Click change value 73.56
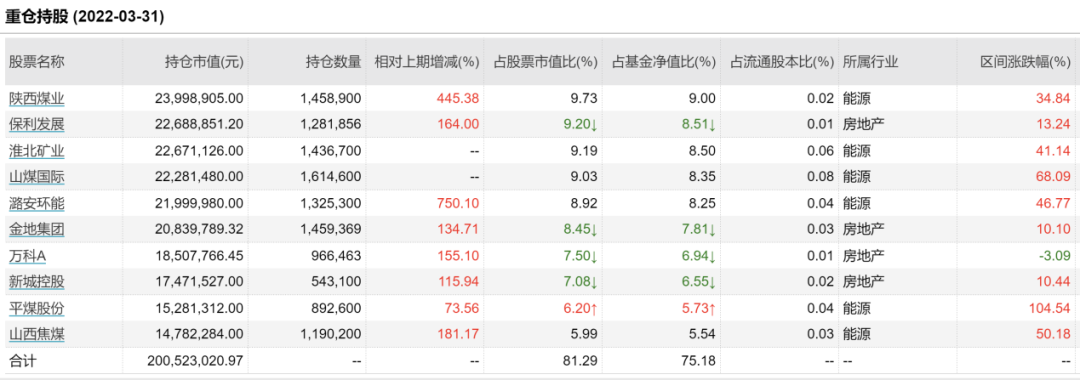The image size is (1080, 380). click(461, 308)
